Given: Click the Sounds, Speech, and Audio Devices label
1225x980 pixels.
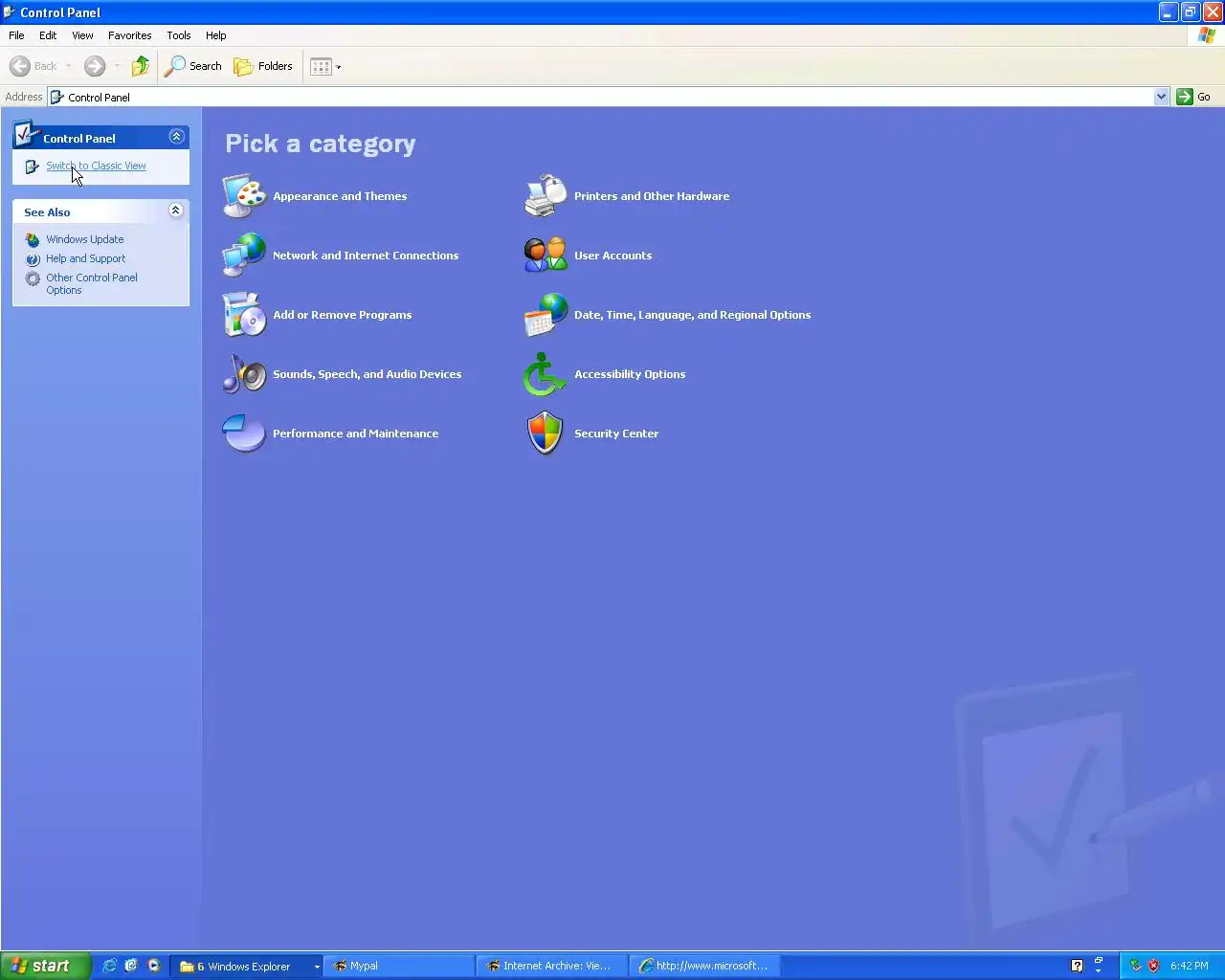Looking at the screenshot, I should coord(367,374).
